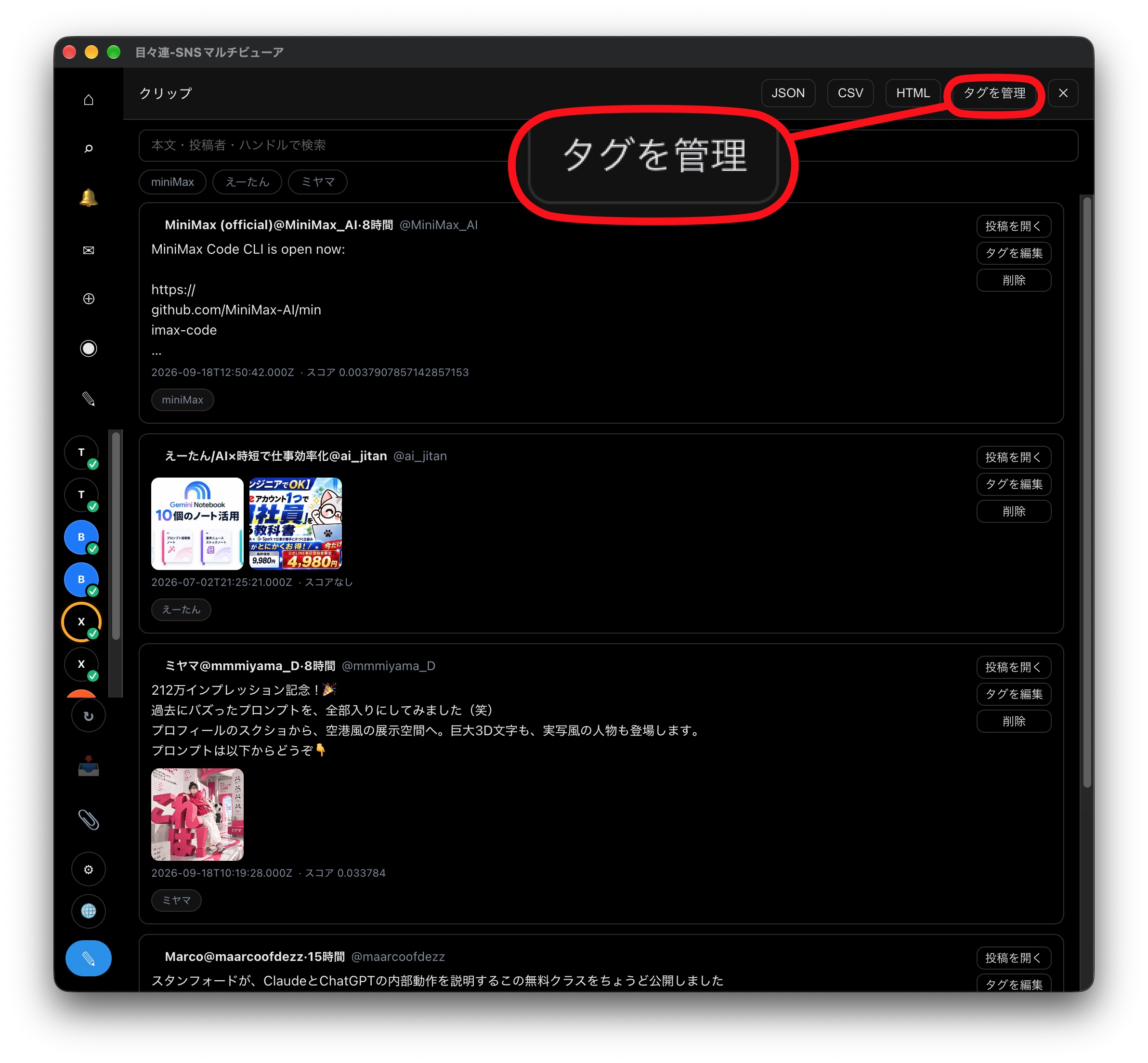The image size is (1148, 1063).
Task: Open the 社員 教科書 4,980円 thumbnail
Action: click(x=295, y=523)
